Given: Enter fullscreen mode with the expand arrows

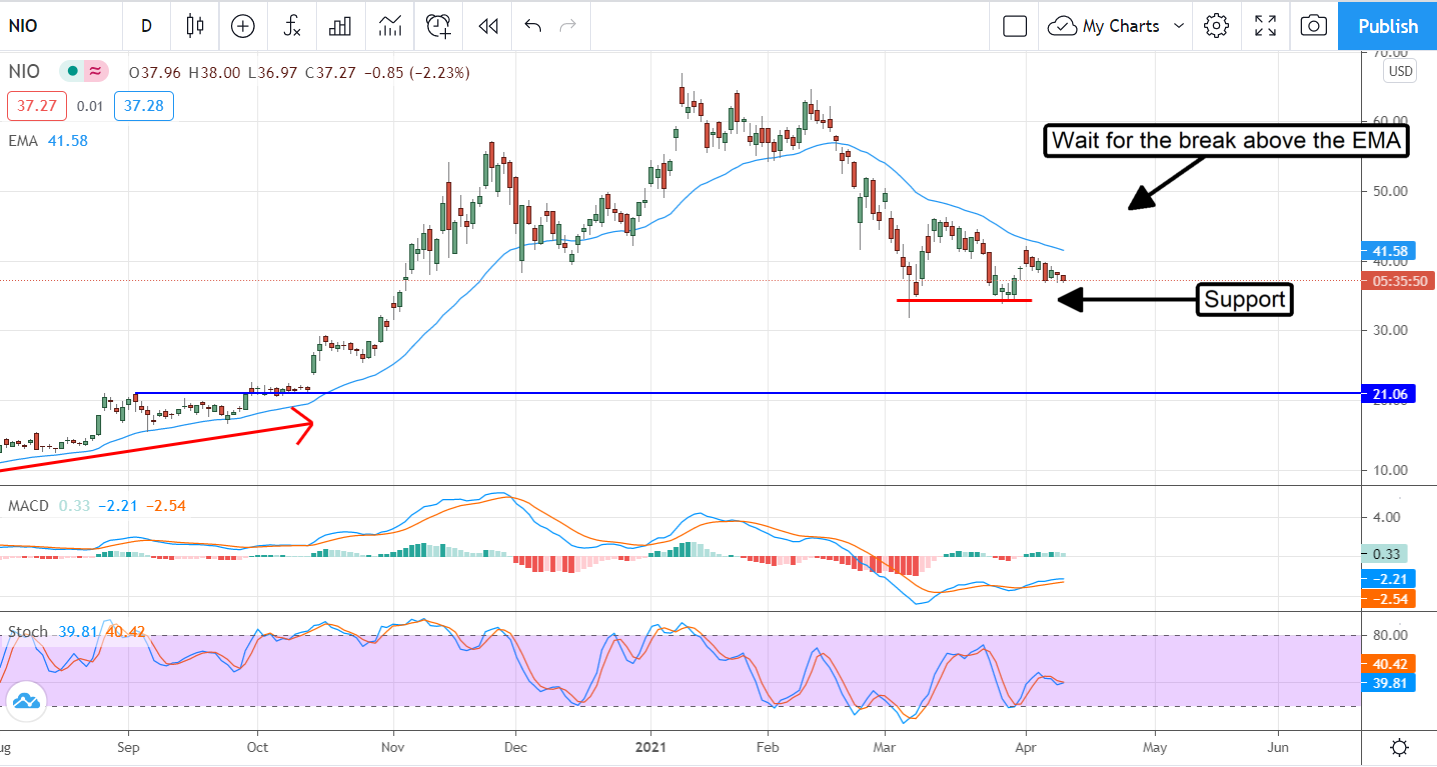Looking at the screenshot, I should point(1265,26).
